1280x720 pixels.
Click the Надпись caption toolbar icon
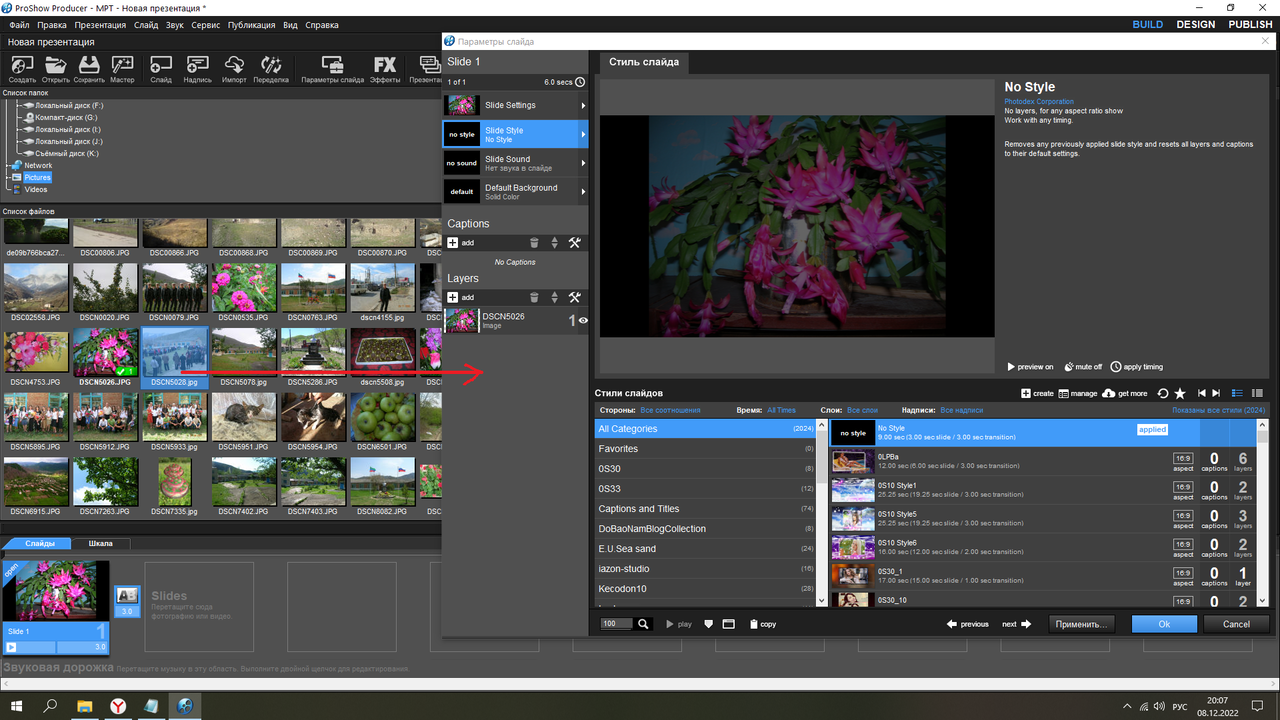197,69
